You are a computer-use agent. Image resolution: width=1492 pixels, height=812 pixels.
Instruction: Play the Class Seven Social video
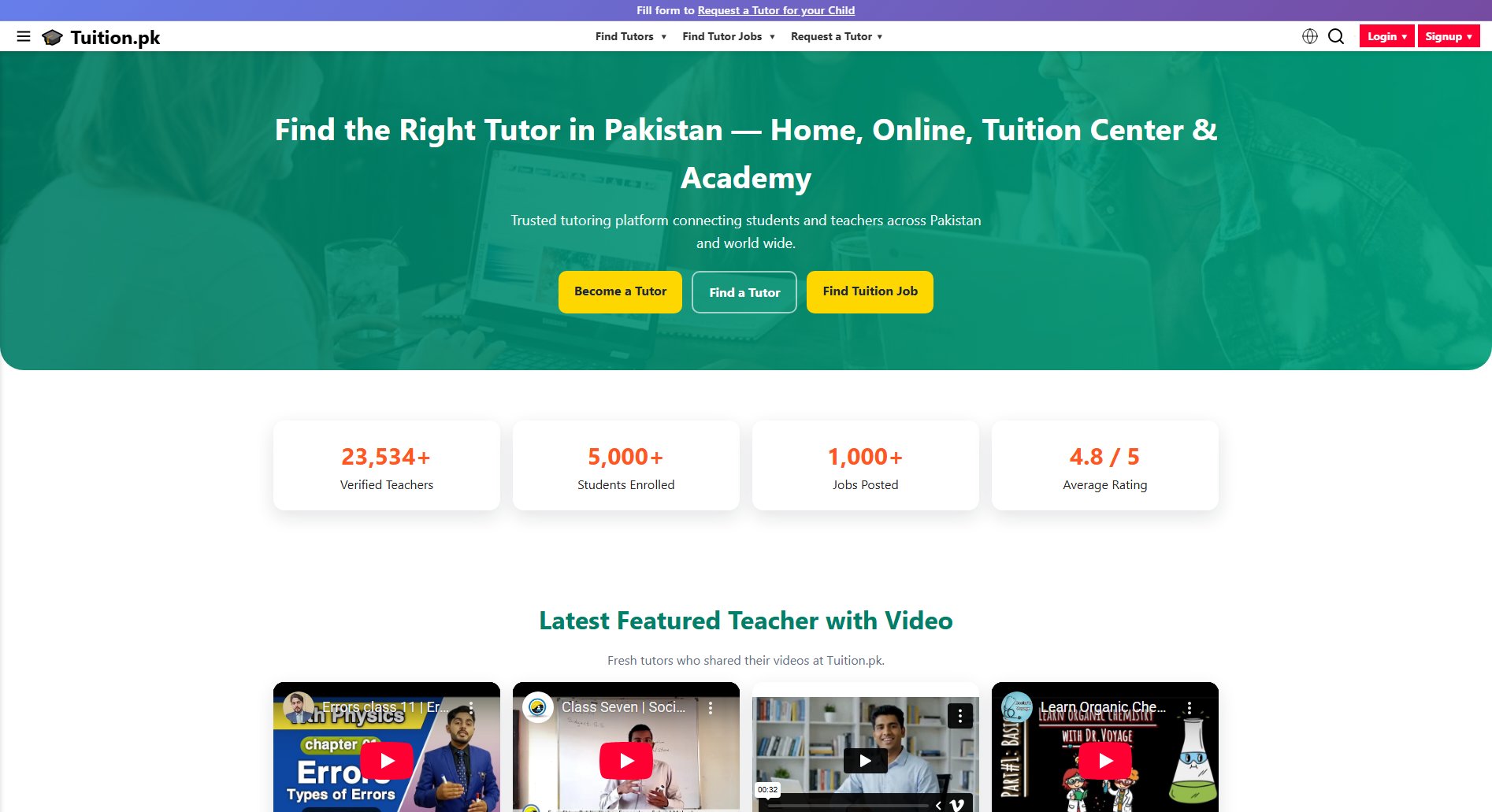[x=625, y=760]
